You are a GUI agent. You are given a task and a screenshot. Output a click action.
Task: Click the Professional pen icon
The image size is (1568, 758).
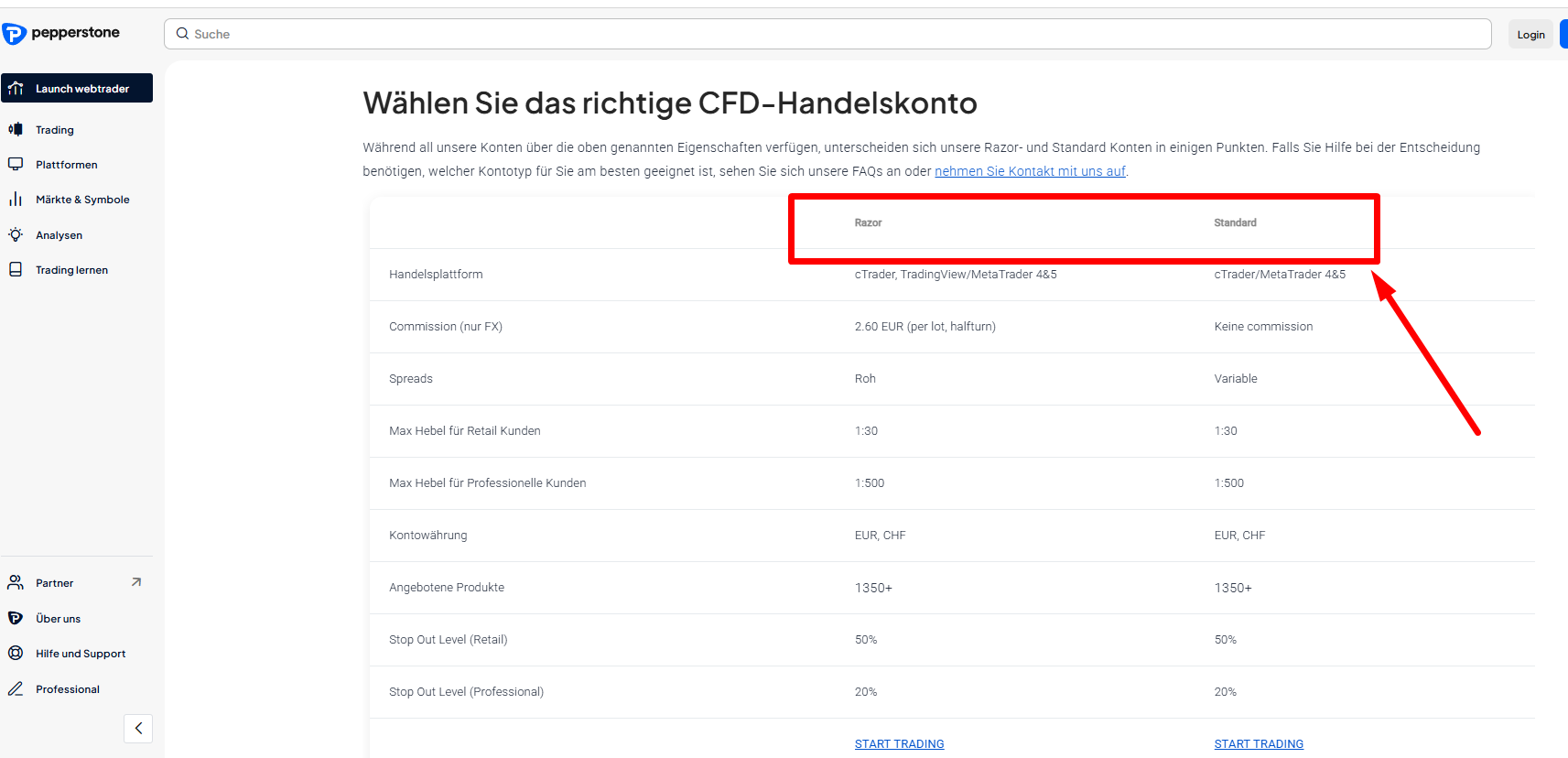[16, 688]
